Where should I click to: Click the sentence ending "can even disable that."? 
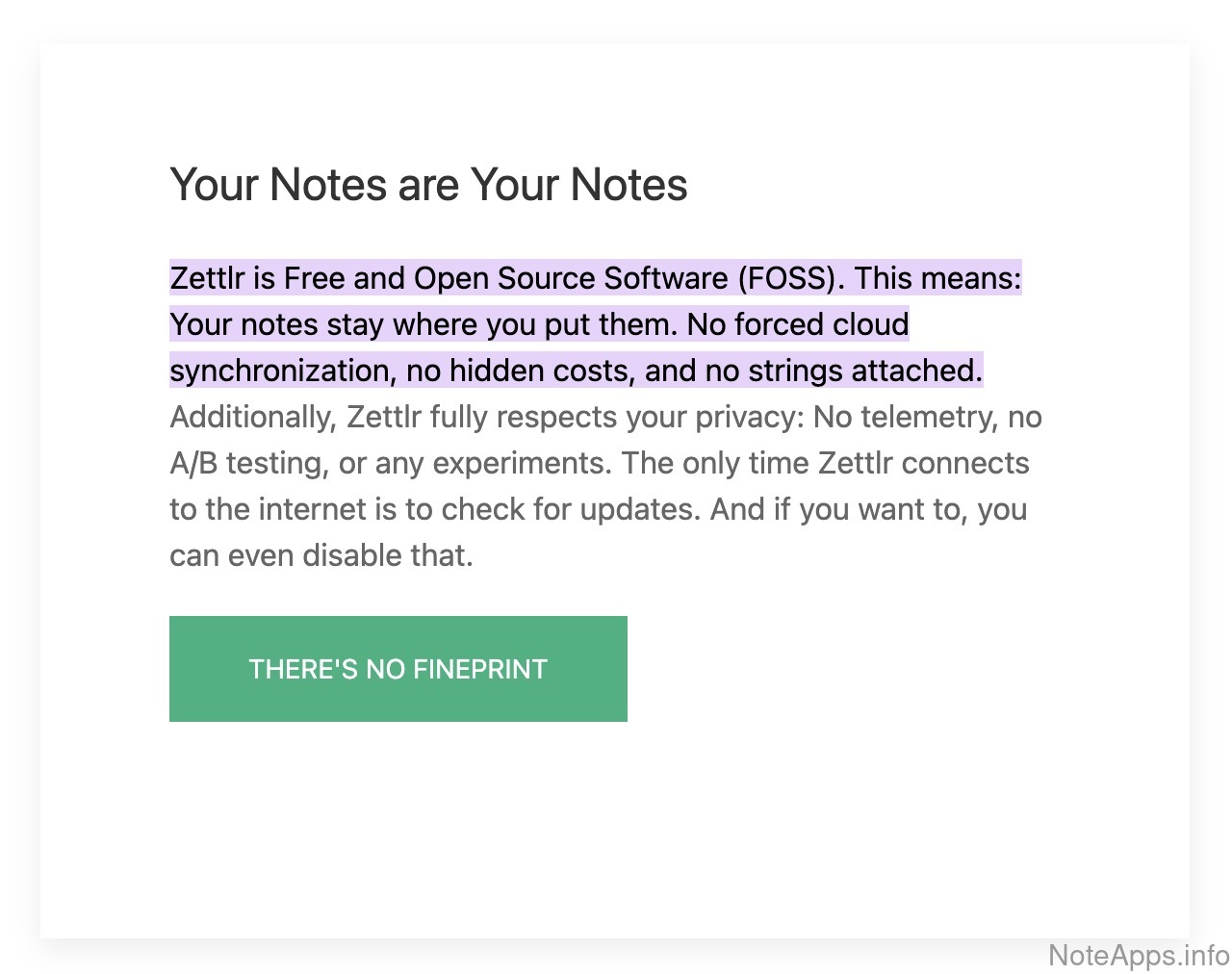click(321, 555)
